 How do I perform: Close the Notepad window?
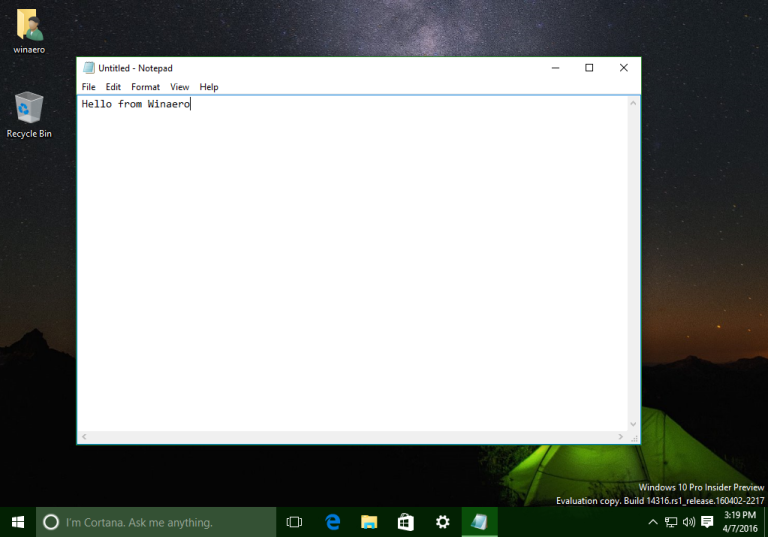pyautogui.click(x=624, y=68)
